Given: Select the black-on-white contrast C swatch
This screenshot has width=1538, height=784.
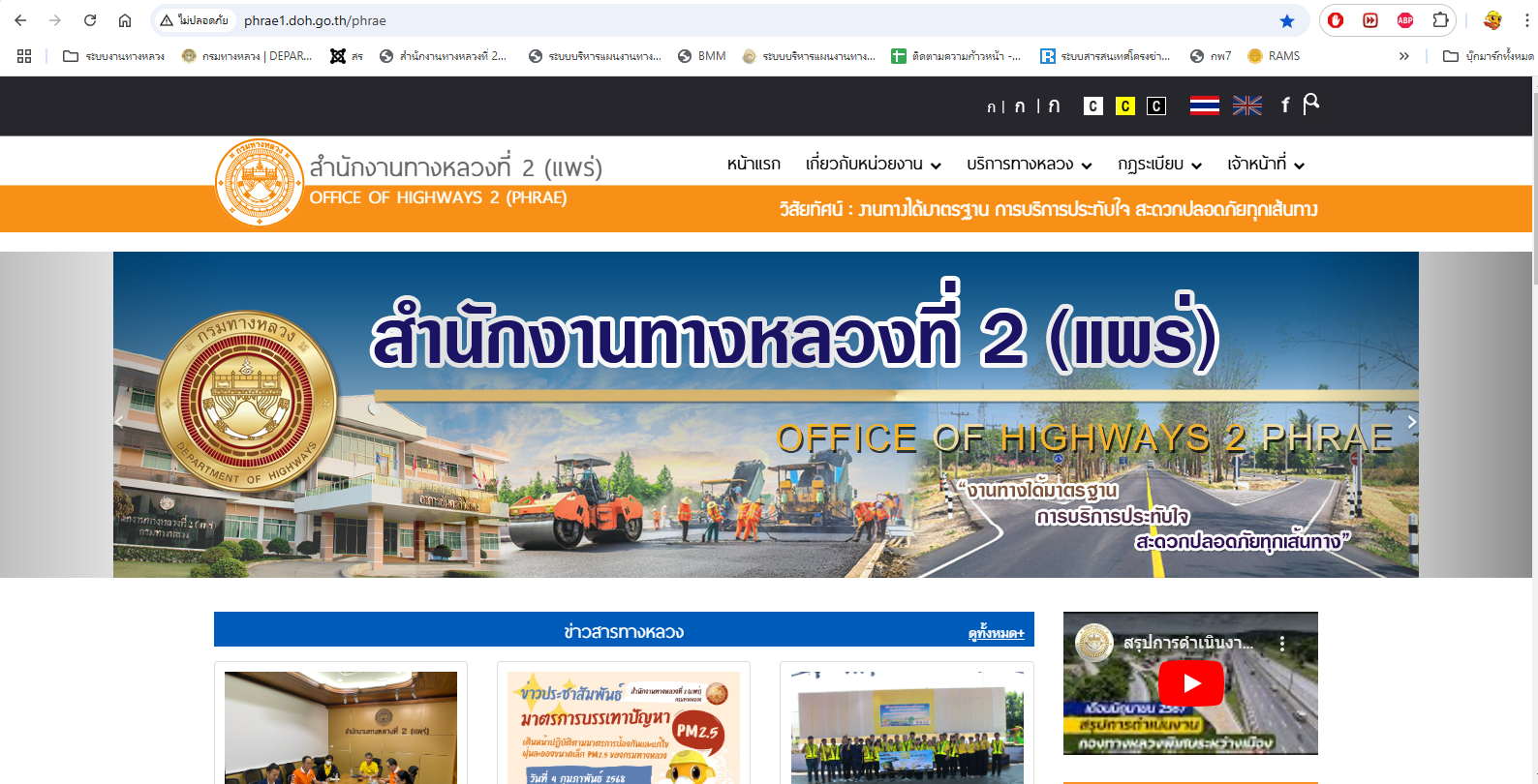Looking at the screenshot, I should point(1093,106).
